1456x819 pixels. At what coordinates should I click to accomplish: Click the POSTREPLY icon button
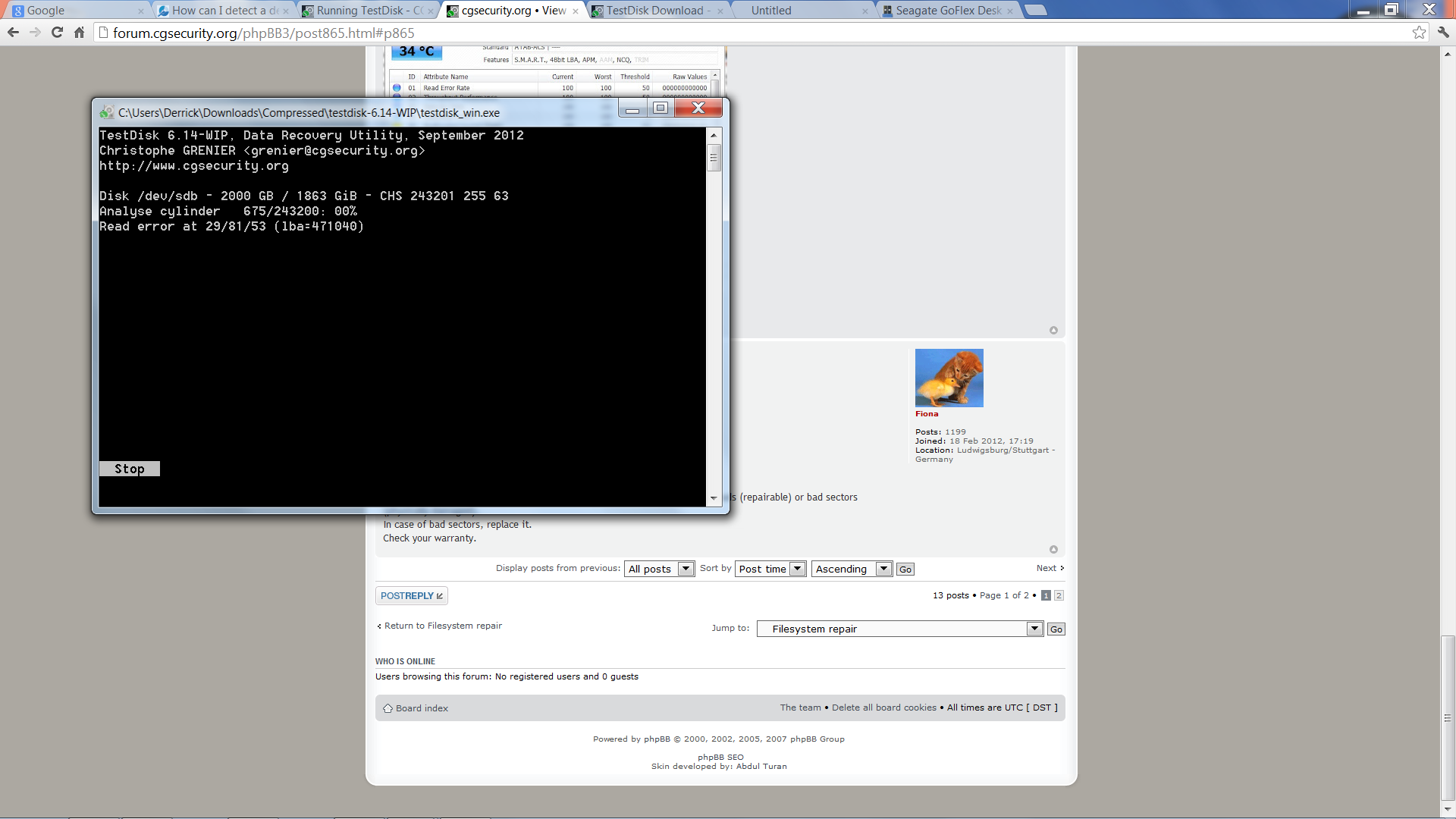(411, 595)
